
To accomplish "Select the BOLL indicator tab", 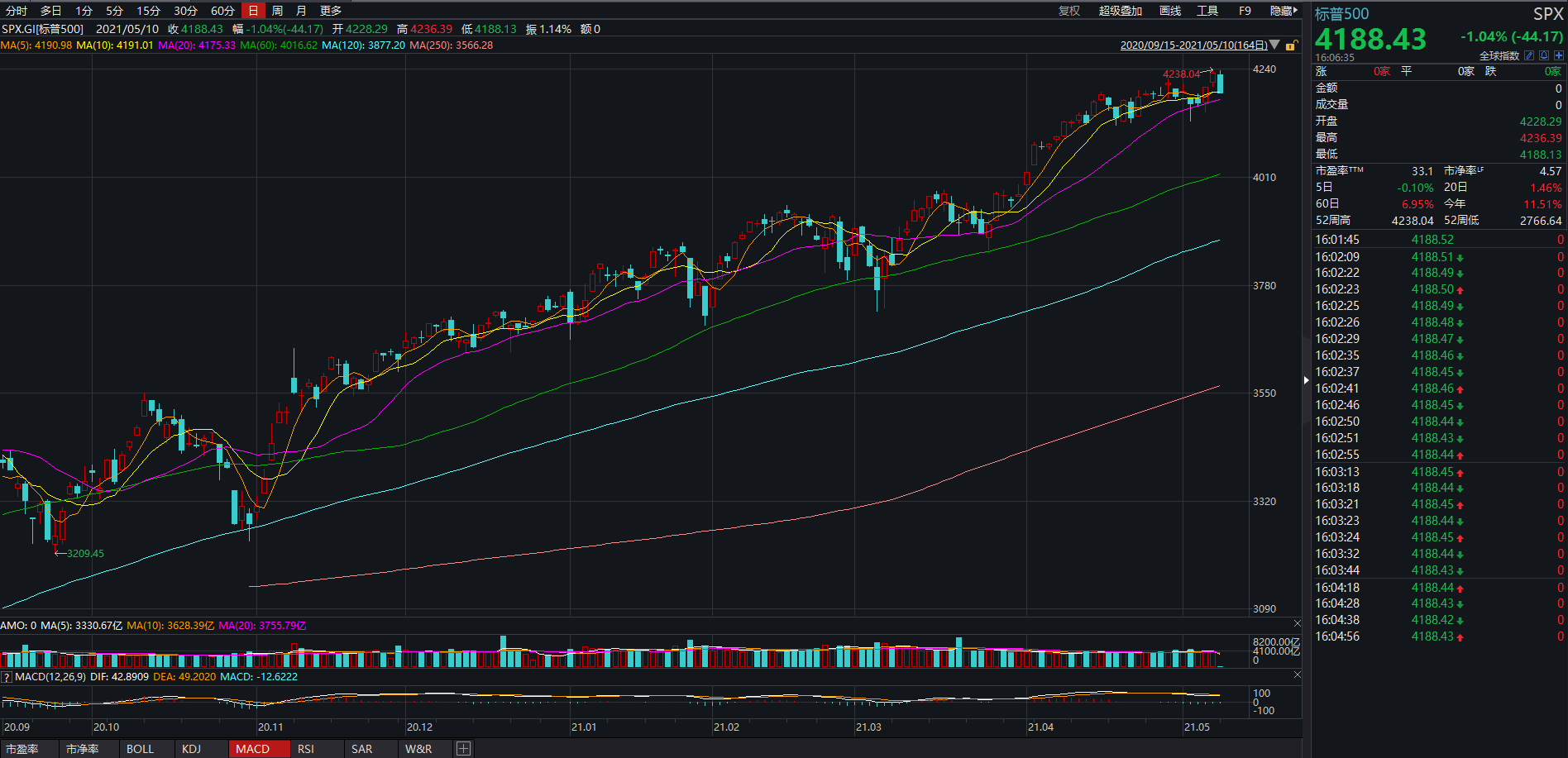I will (140, 749).
